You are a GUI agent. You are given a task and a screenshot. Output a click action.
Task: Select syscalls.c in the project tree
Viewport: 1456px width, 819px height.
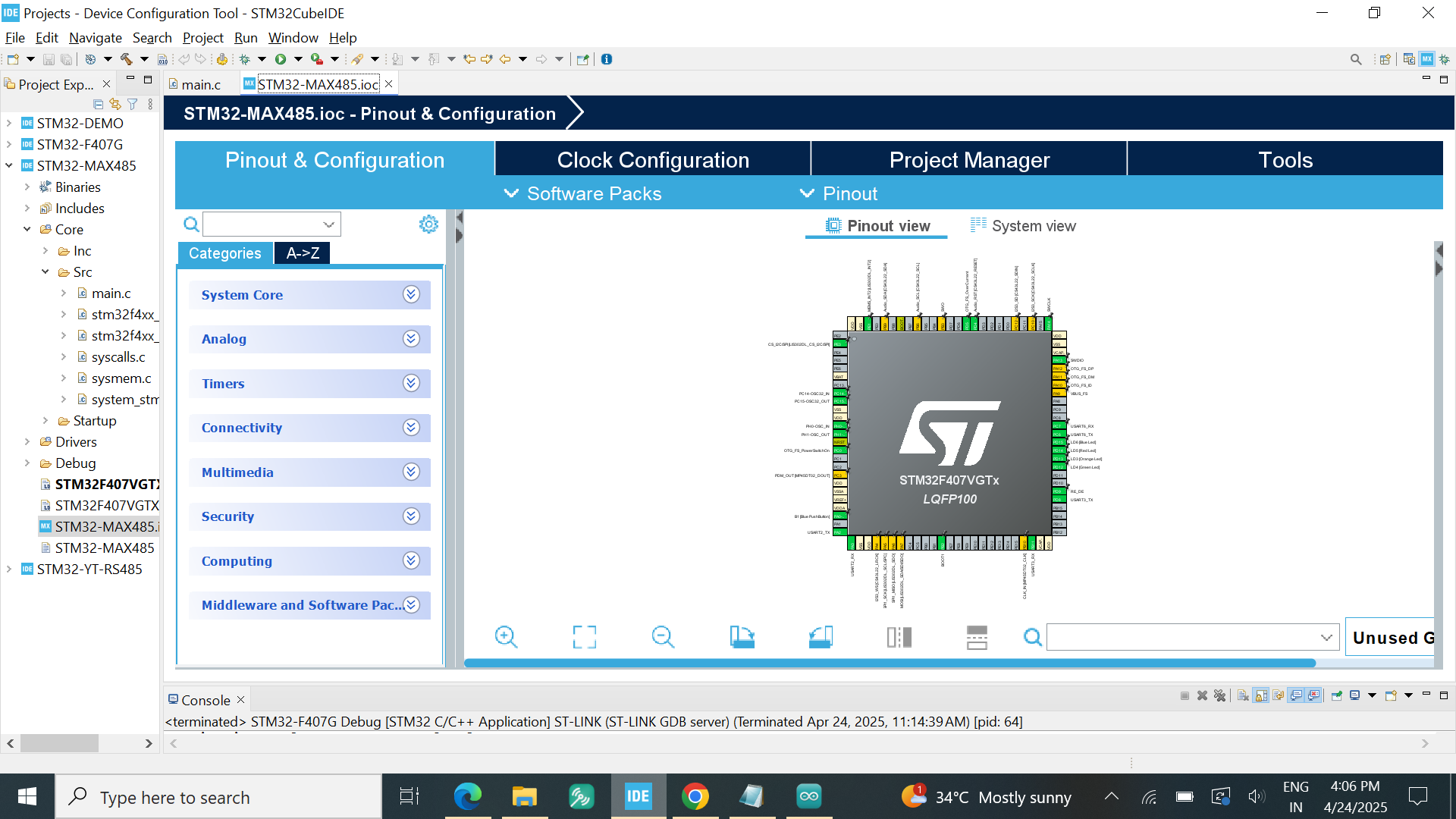click(118, 356)
